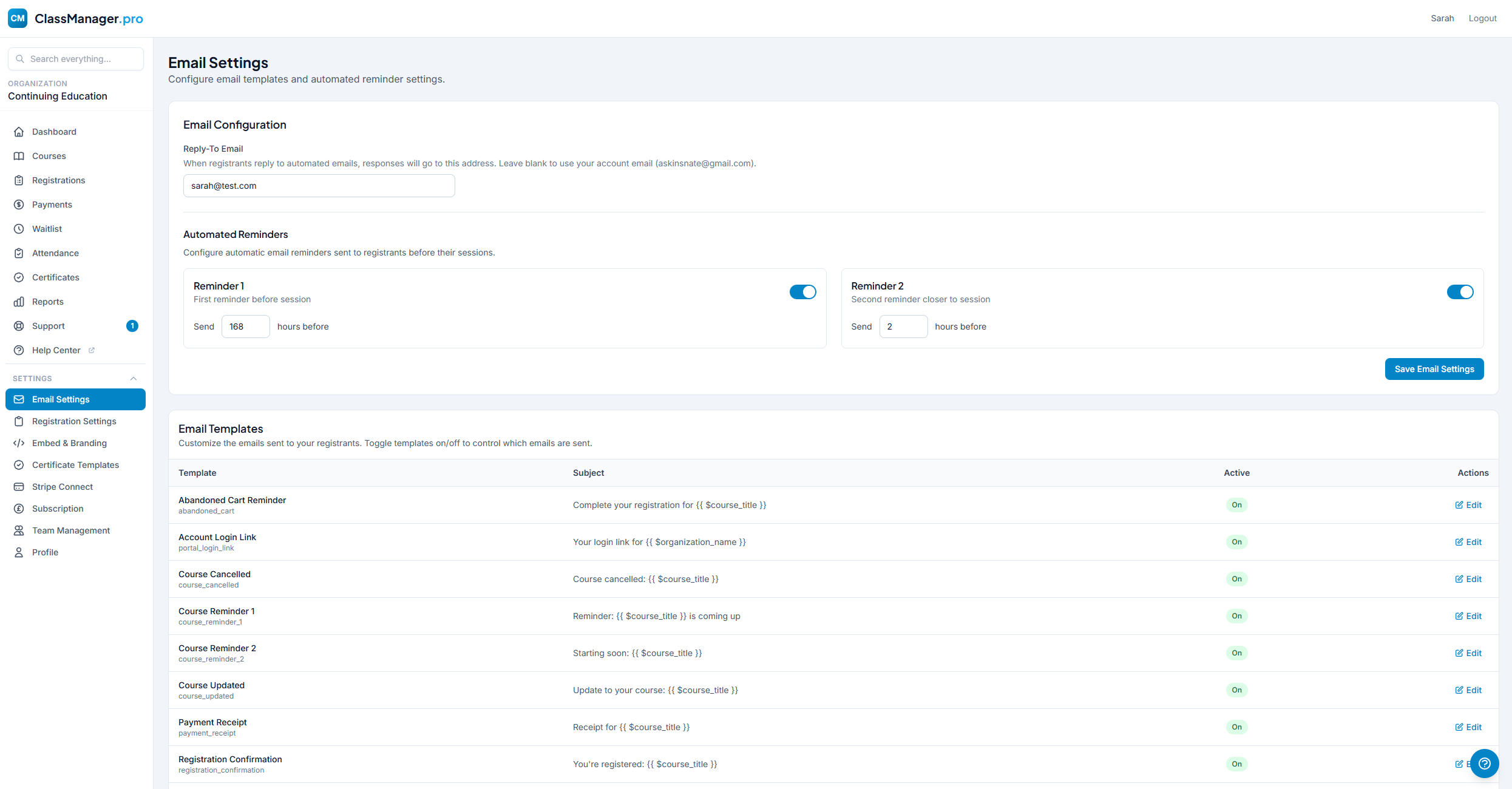Collapse the Settings section chevron
This screenshot has width=1512, height=789.
[134, 379]
